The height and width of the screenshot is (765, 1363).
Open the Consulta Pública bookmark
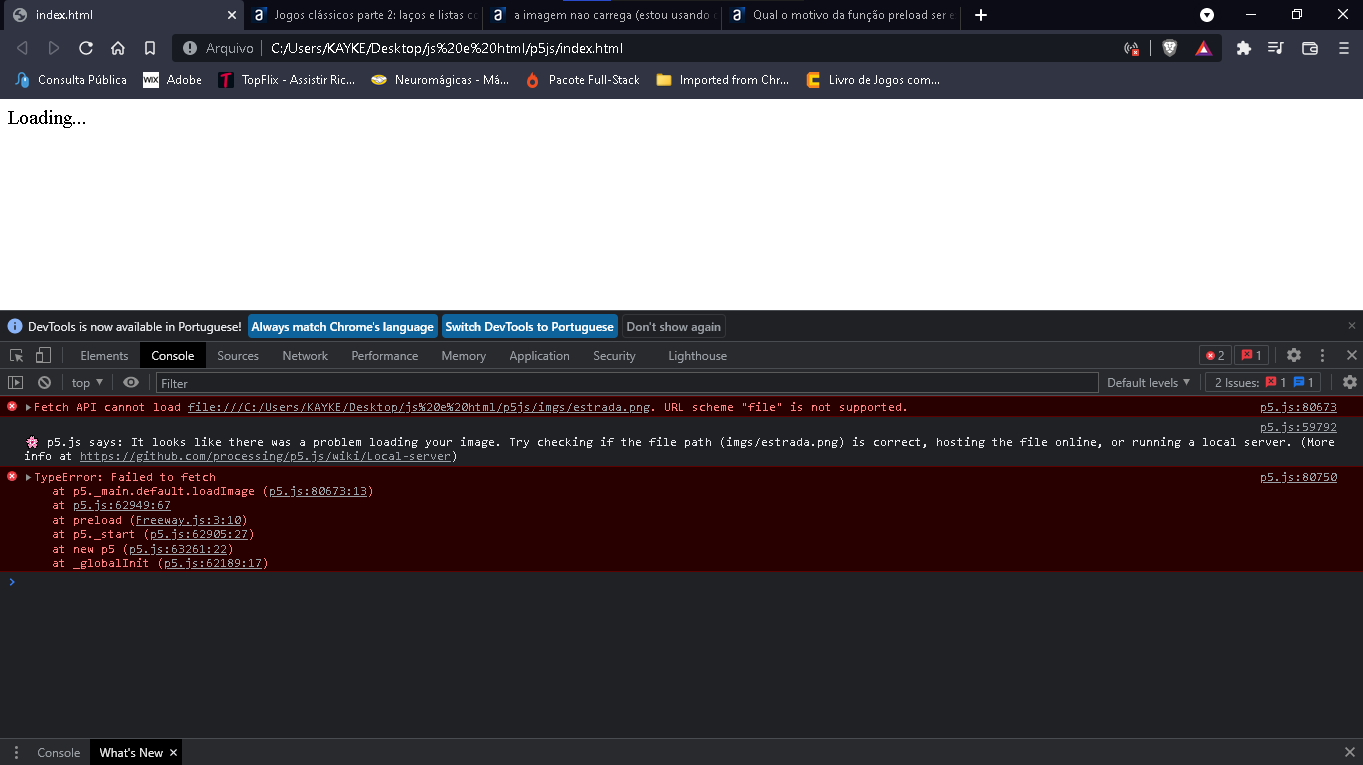pyautogui.click(x=71, y=80)
